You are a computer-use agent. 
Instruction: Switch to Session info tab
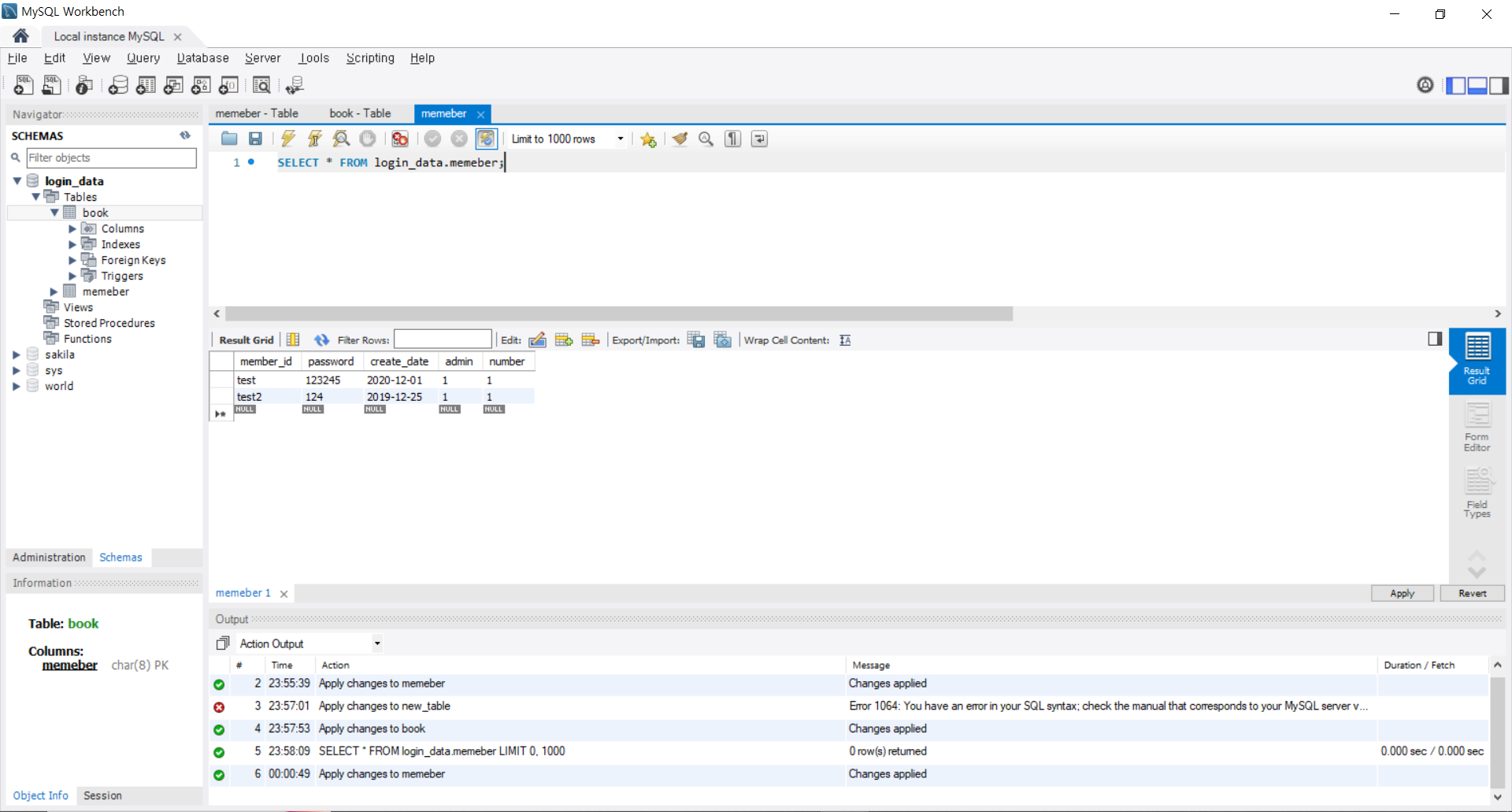[102, 795]
